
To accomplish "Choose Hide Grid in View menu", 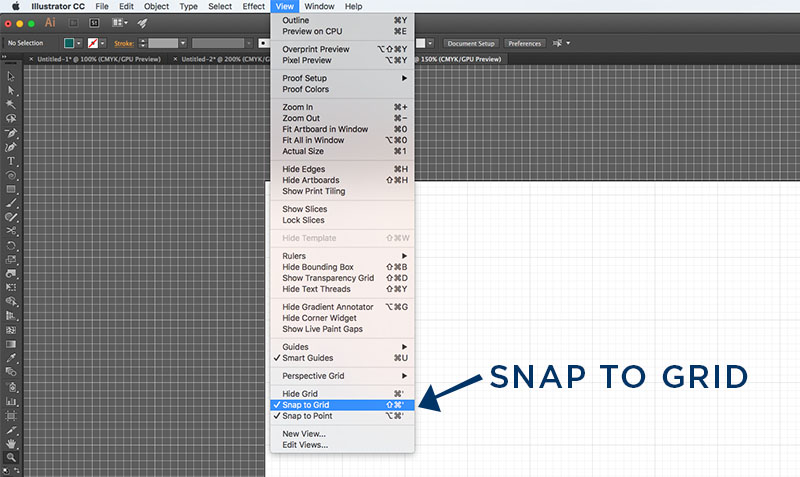I will [x=342, y=394].
